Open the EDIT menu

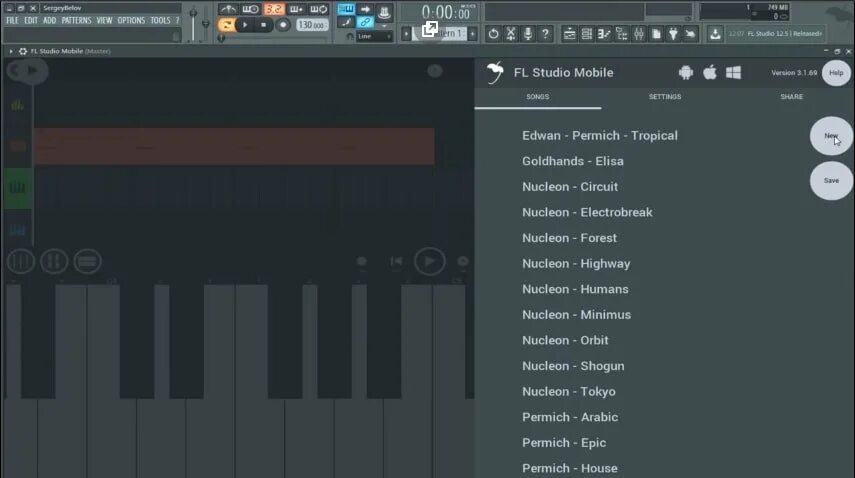(x=31, y=20)
